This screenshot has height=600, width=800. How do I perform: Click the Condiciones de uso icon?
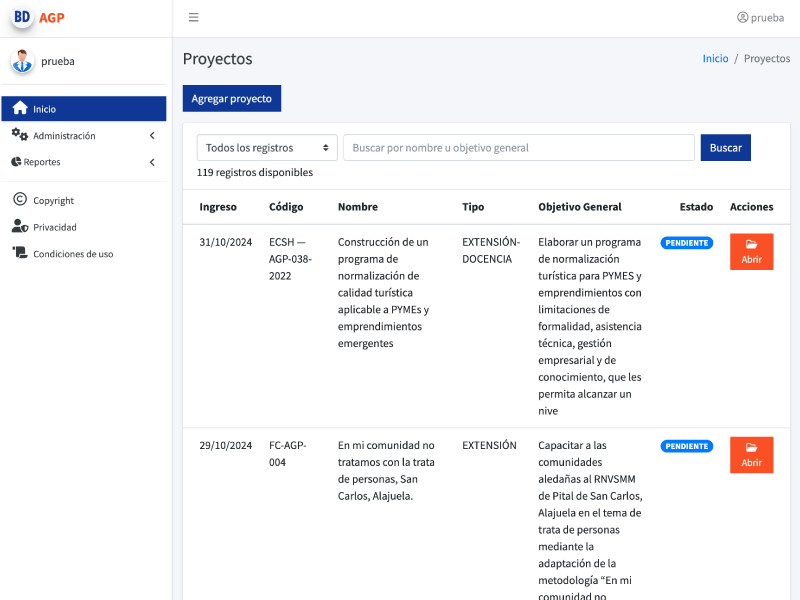coord(19,254)
